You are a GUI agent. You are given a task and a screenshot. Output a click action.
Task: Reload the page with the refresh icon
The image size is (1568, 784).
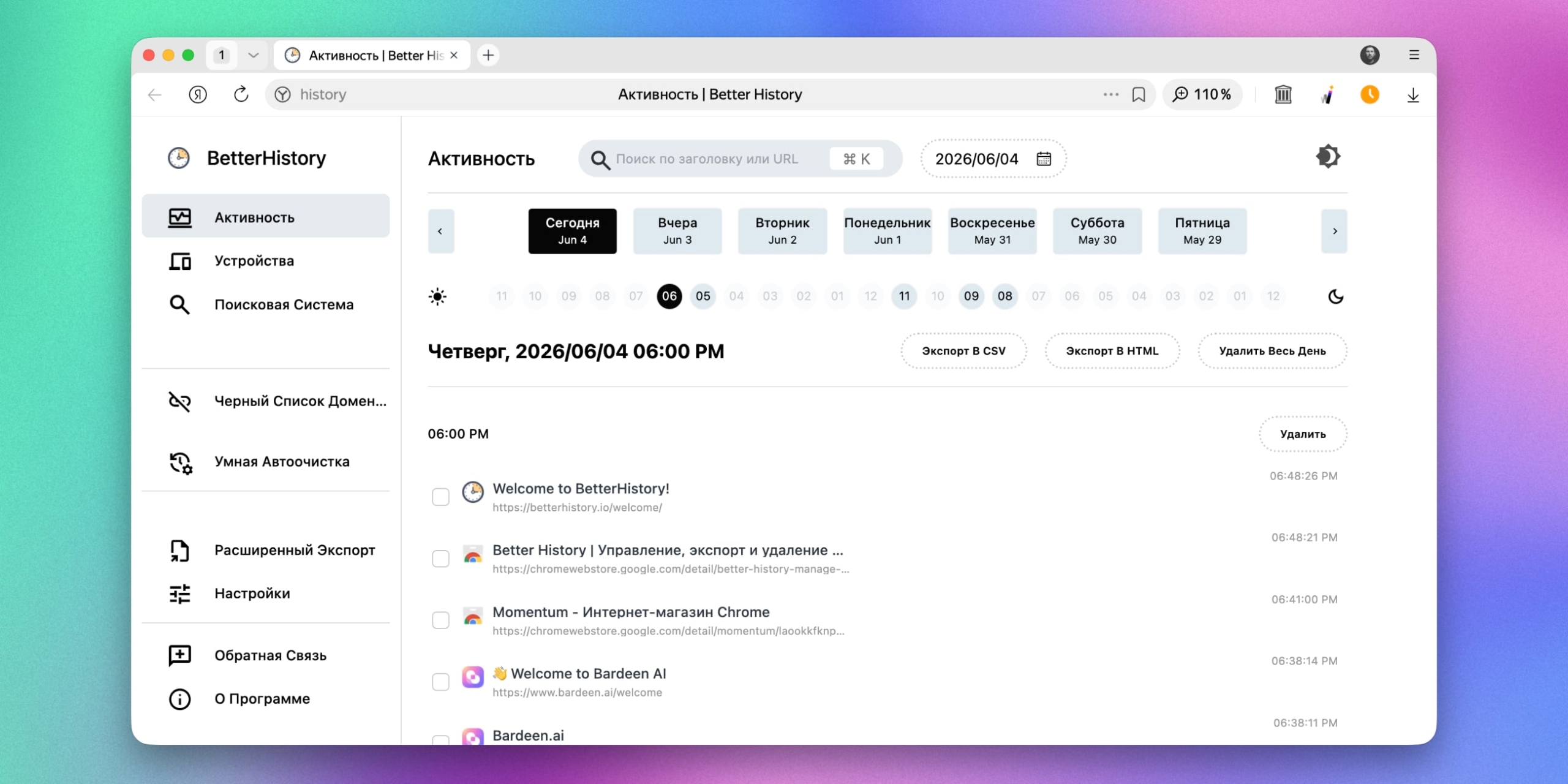coord(241,94)
